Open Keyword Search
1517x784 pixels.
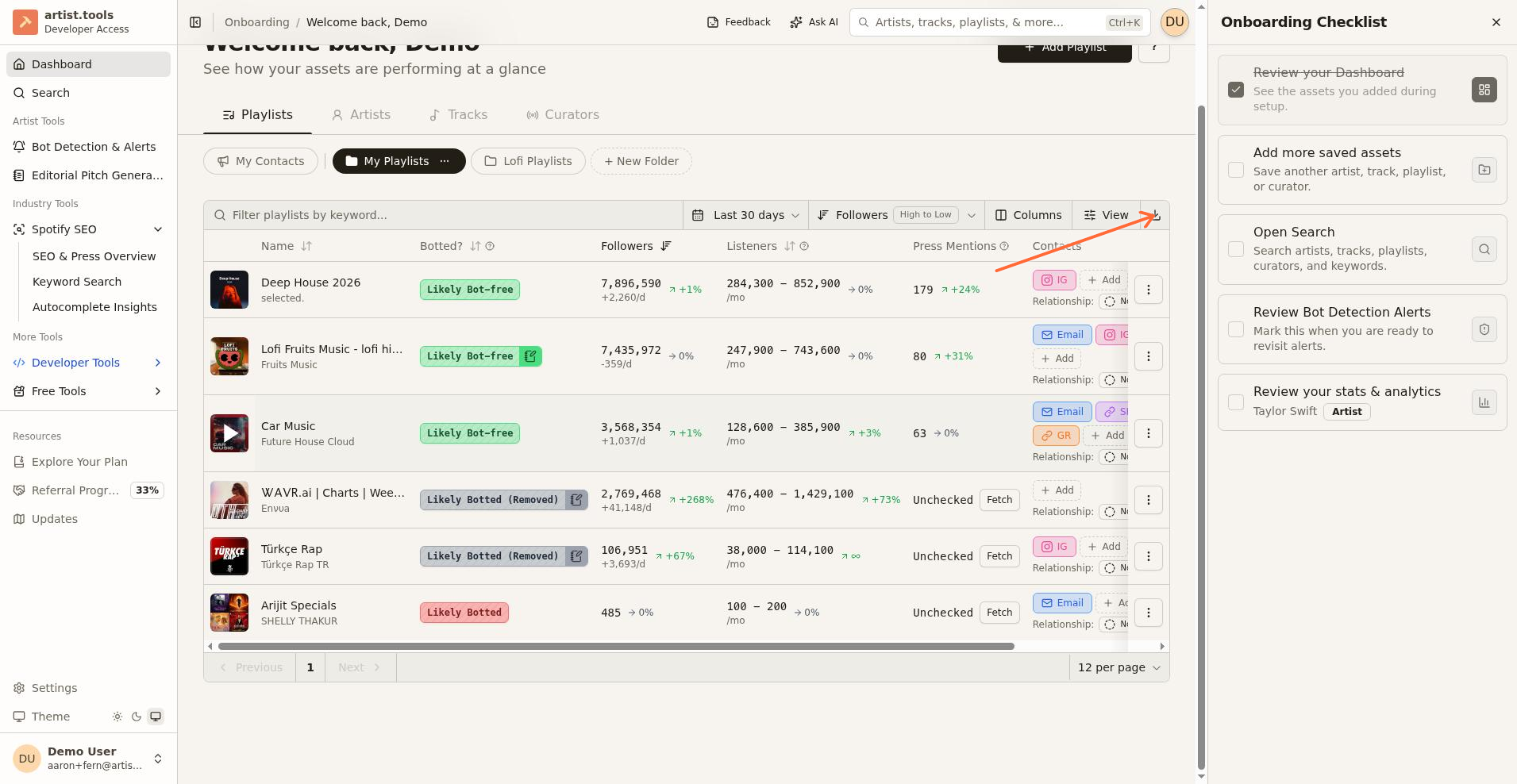tap(77, 282)
